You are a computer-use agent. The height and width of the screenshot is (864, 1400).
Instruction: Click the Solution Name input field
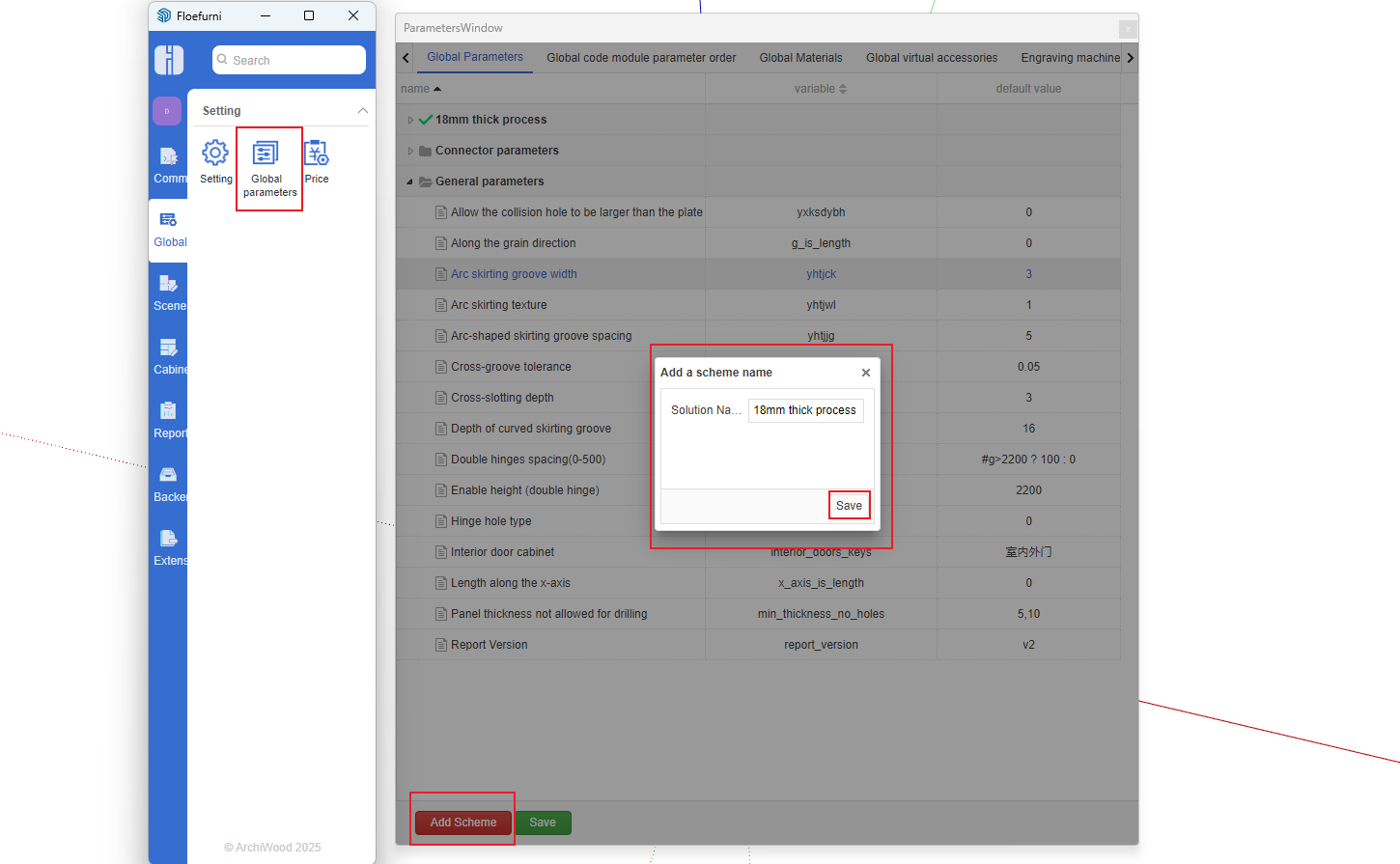[x=805, y=410]
